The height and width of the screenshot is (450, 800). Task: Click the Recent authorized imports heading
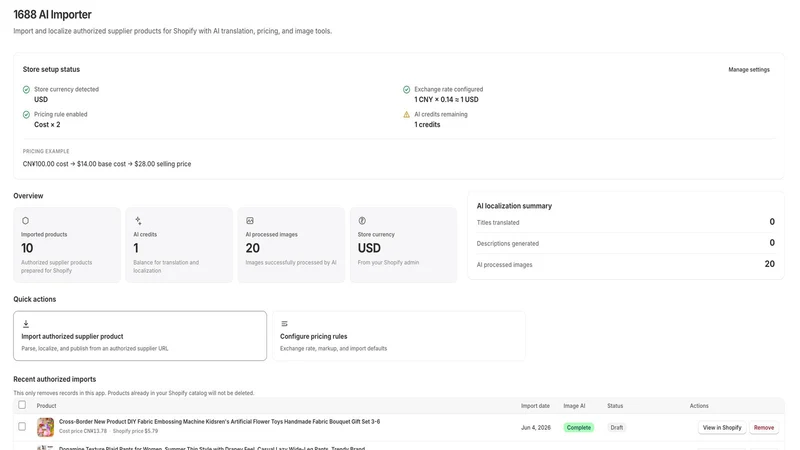pos(55,379)
